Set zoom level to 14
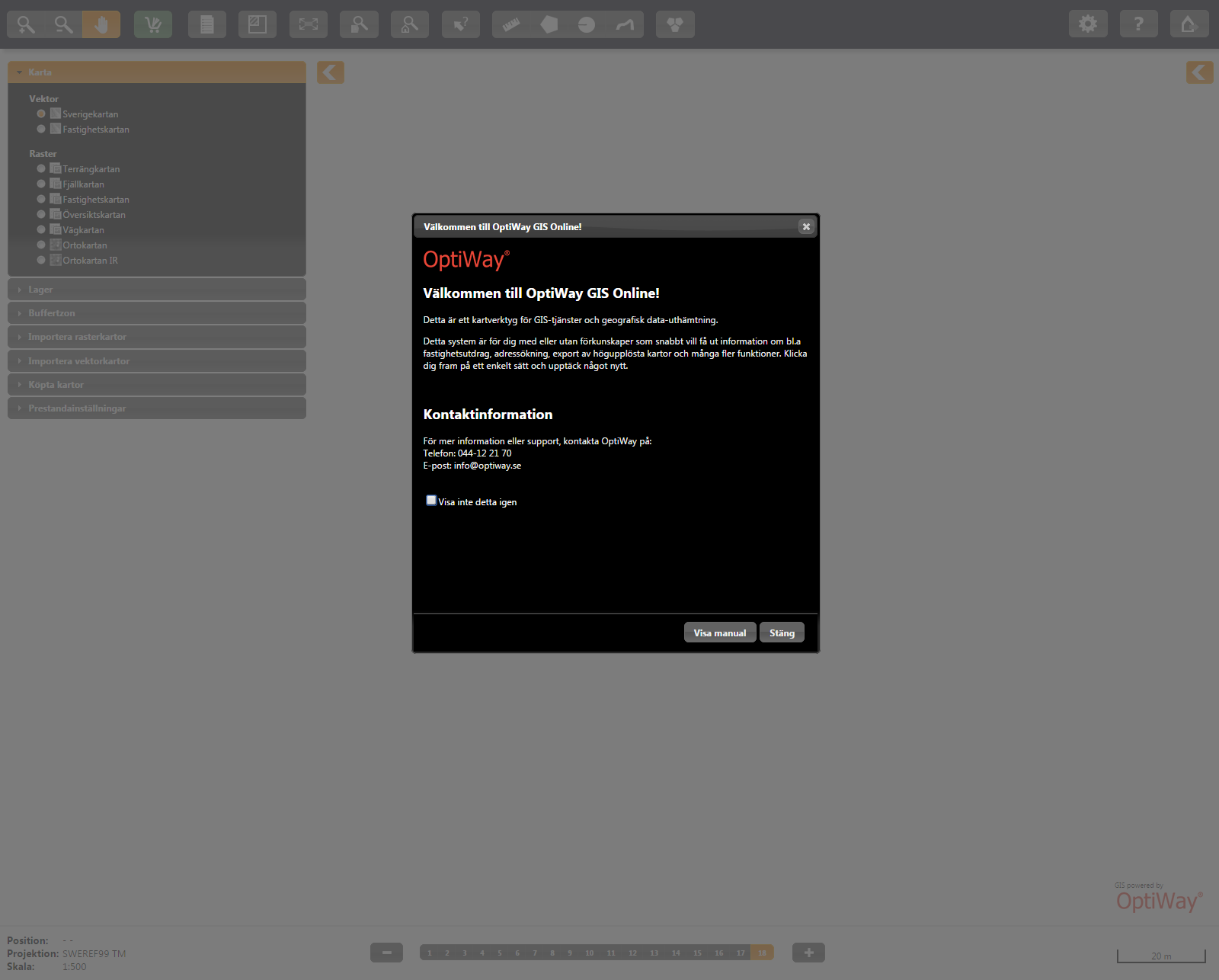 [676, 953]
